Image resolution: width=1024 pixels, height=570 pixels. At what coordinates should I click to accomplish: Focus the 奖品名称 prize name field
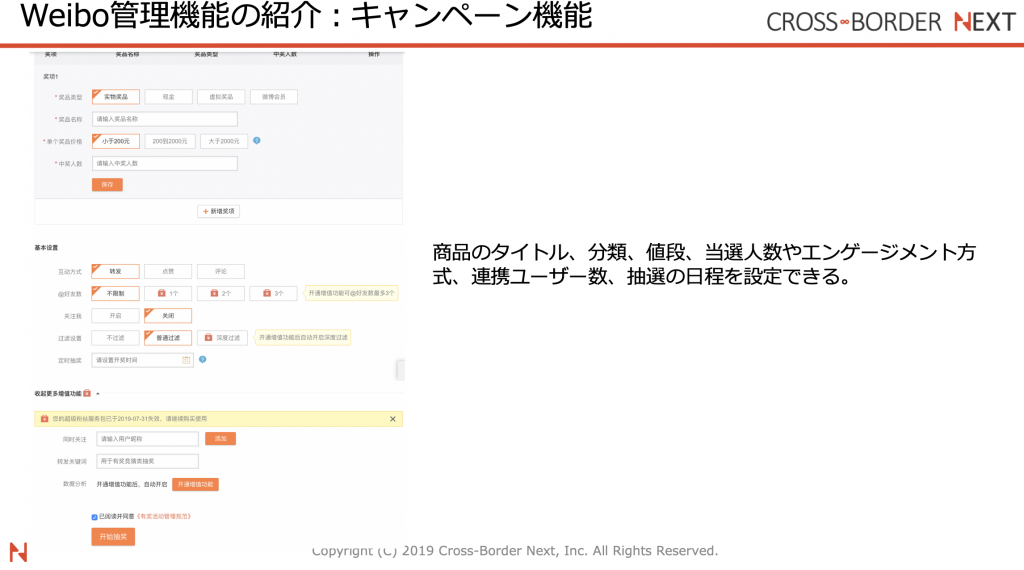(165, 119)
